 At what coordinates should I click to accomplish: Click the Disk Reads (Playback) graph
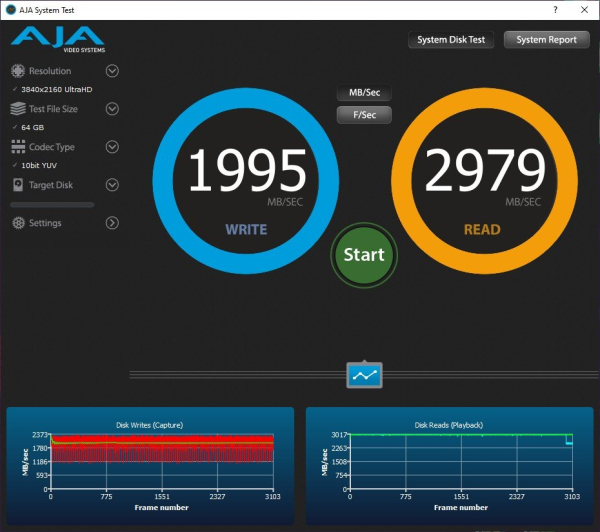tap(450, 466)
